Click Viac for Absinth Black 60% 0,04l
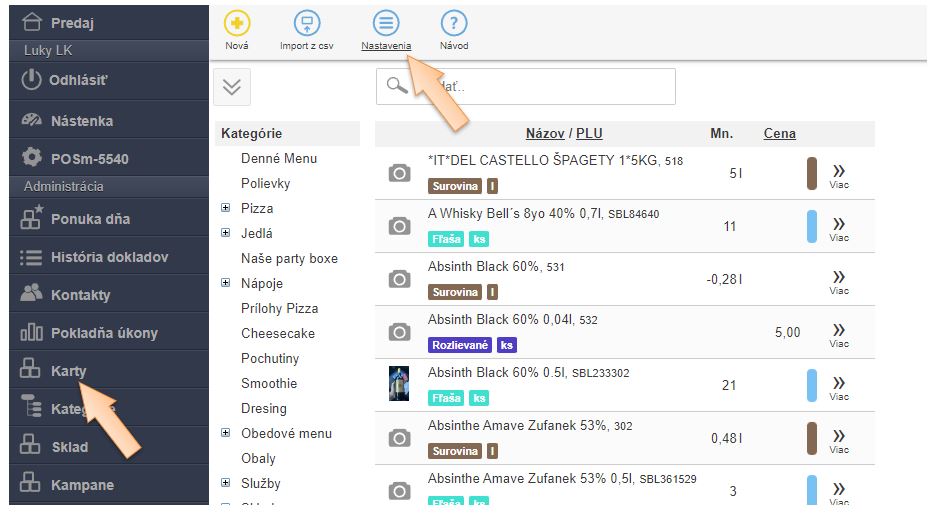The image size is (934, 520). 838,333
